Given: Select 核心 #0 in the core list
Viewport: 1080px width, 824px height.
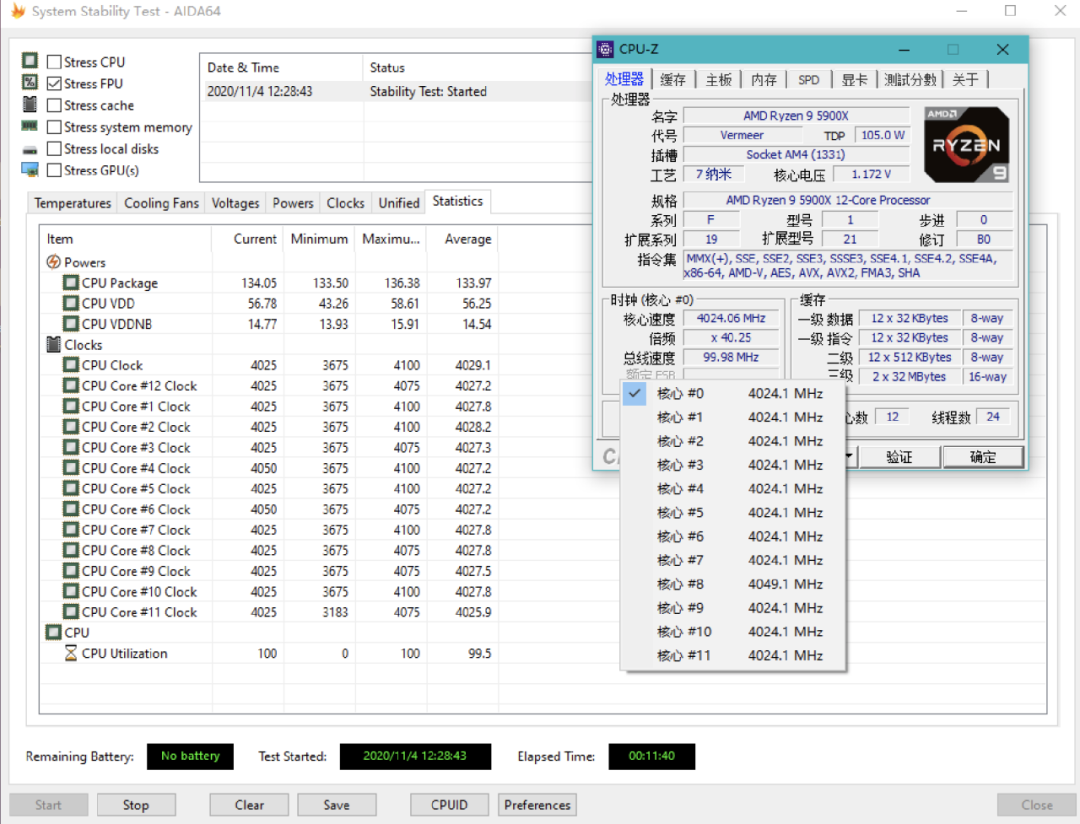Looking at the screenshot, I should [734, 393].
